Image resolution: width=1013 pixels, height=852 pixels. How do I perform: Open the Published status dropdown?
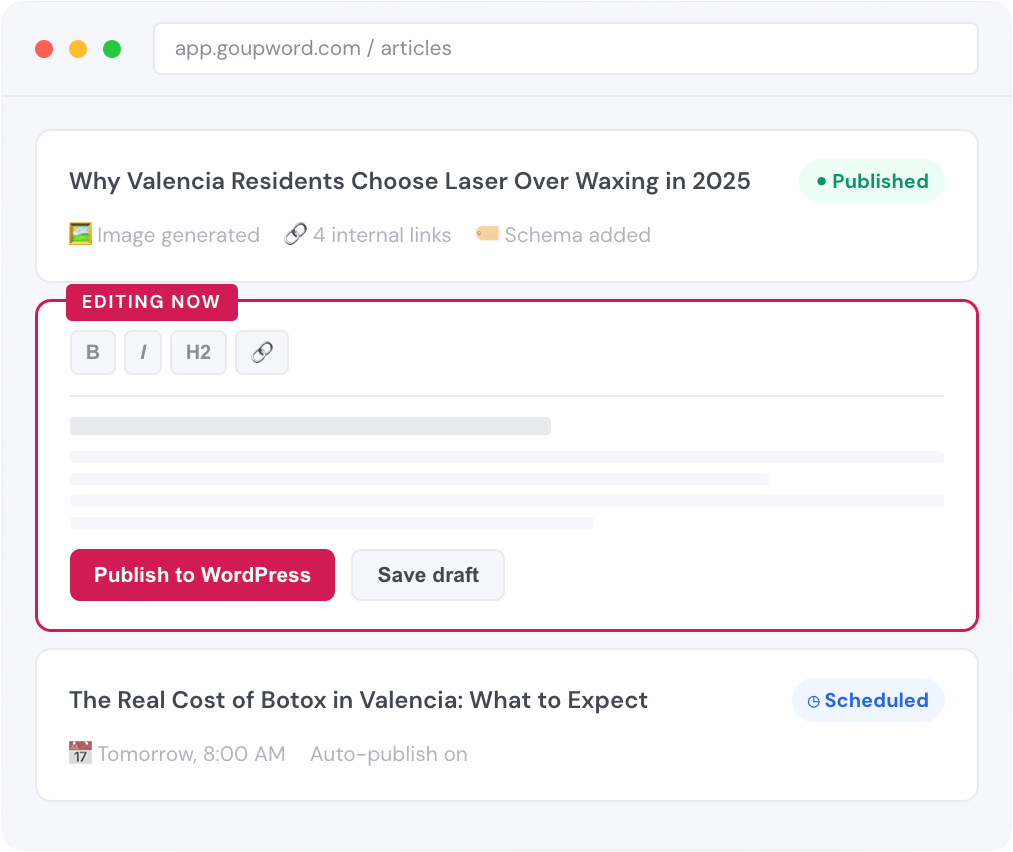click(871, 181)
